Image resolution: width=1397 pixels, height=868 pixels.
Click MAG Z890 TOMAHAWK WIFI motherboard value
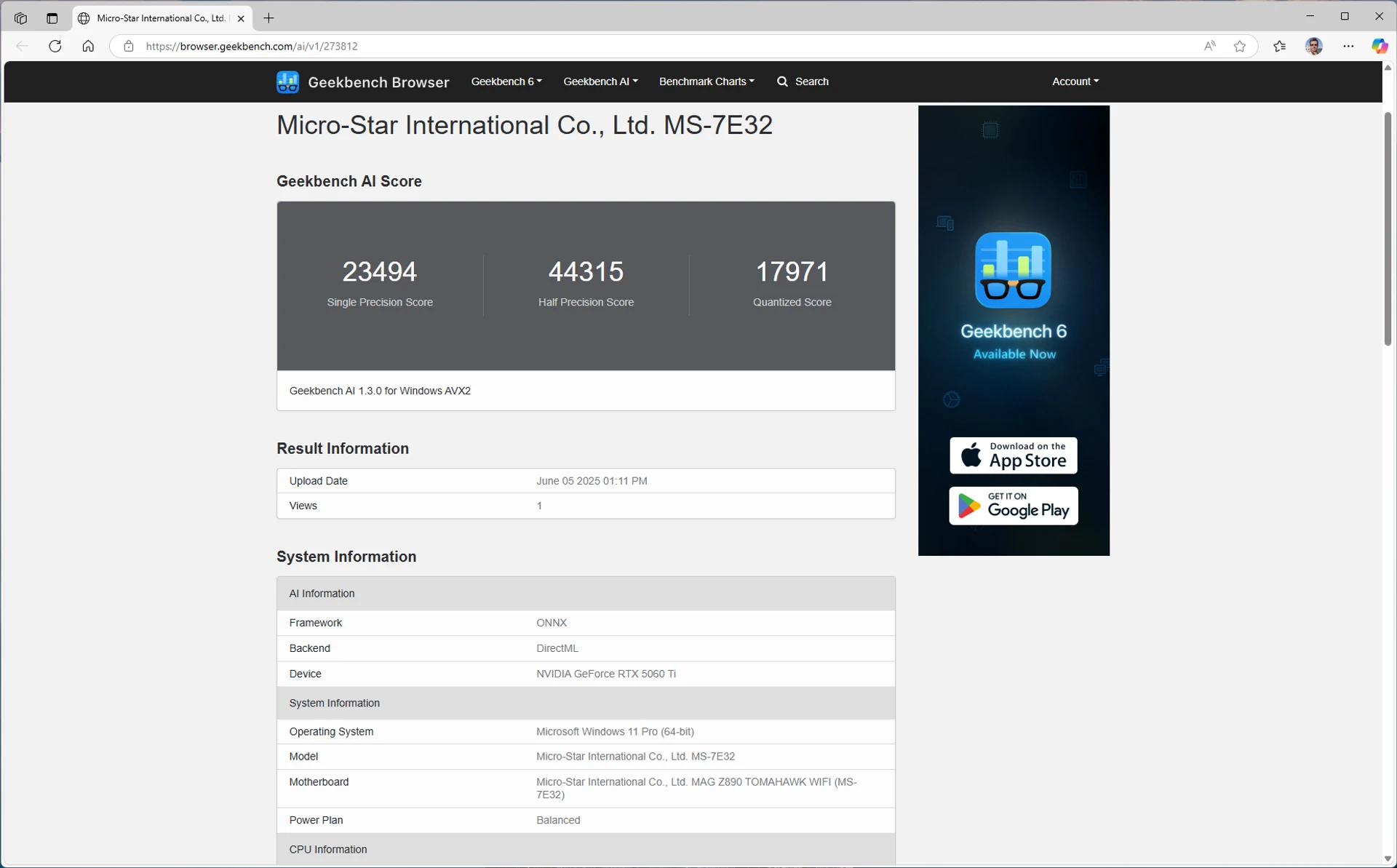(x=696, y=788)
